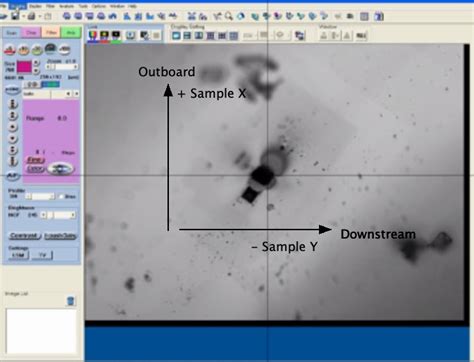Click the RGB color channel icon in the Look group
Image resolution: width=474 pixels, height=362 pixels.
pos(92,35)
